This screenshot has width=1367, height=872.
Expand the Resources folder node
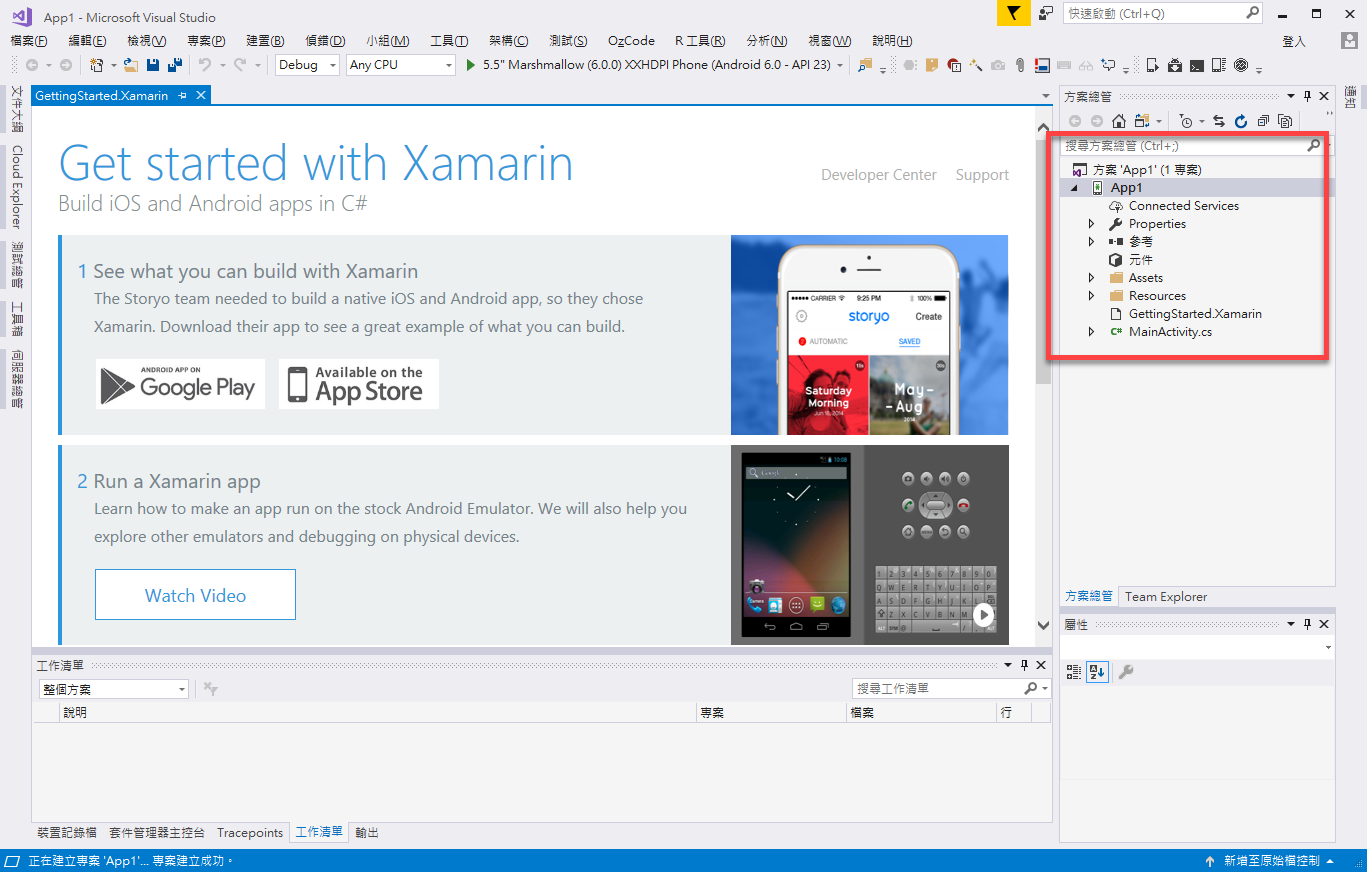1092,296
